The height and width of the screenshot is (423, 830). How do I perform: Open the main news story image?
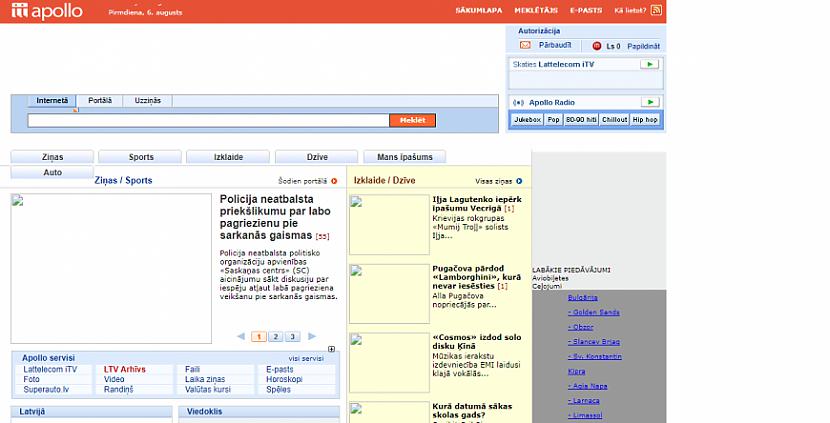(x=111, y=268)
